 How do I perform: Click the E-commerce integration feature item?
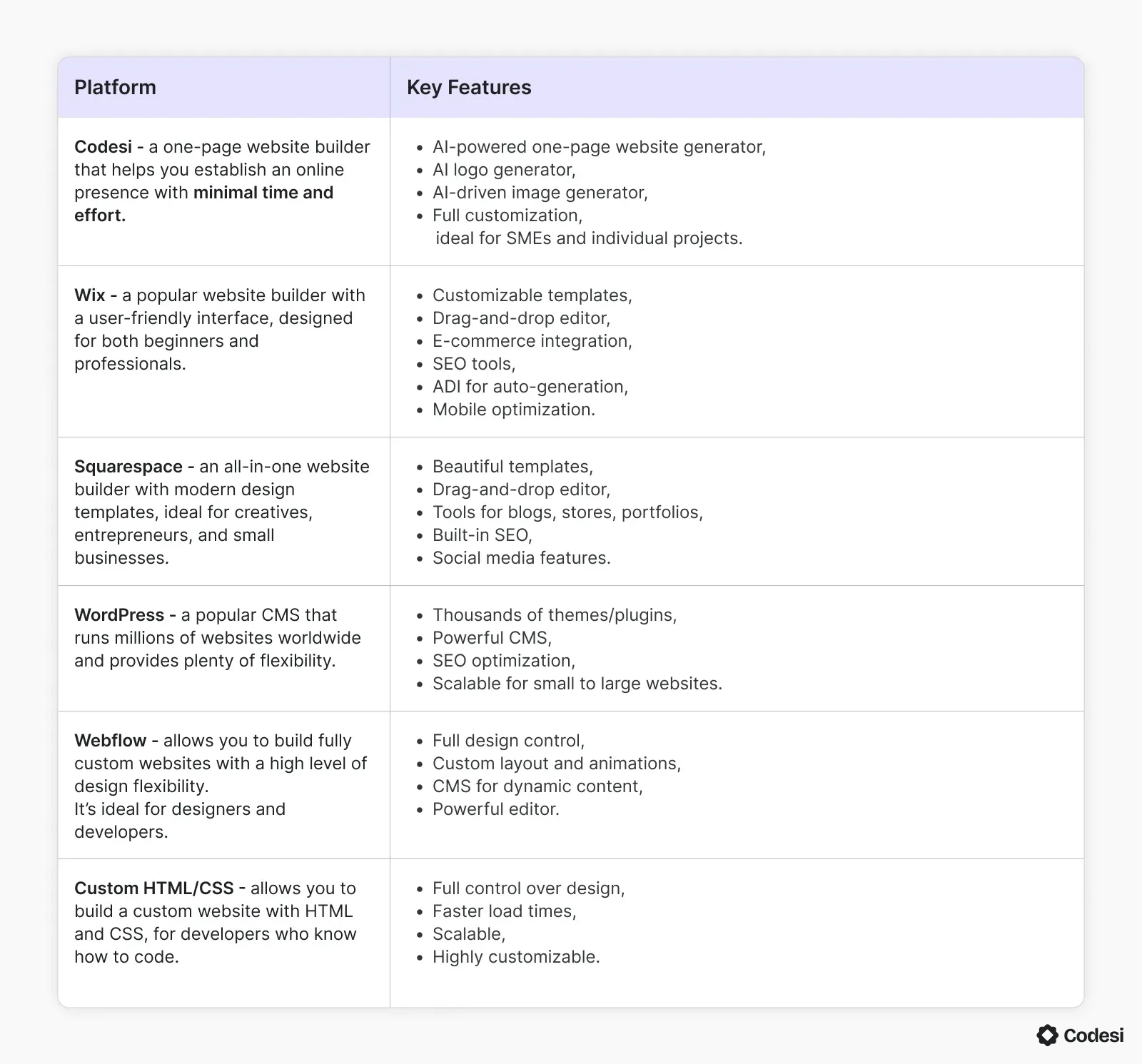532,340
